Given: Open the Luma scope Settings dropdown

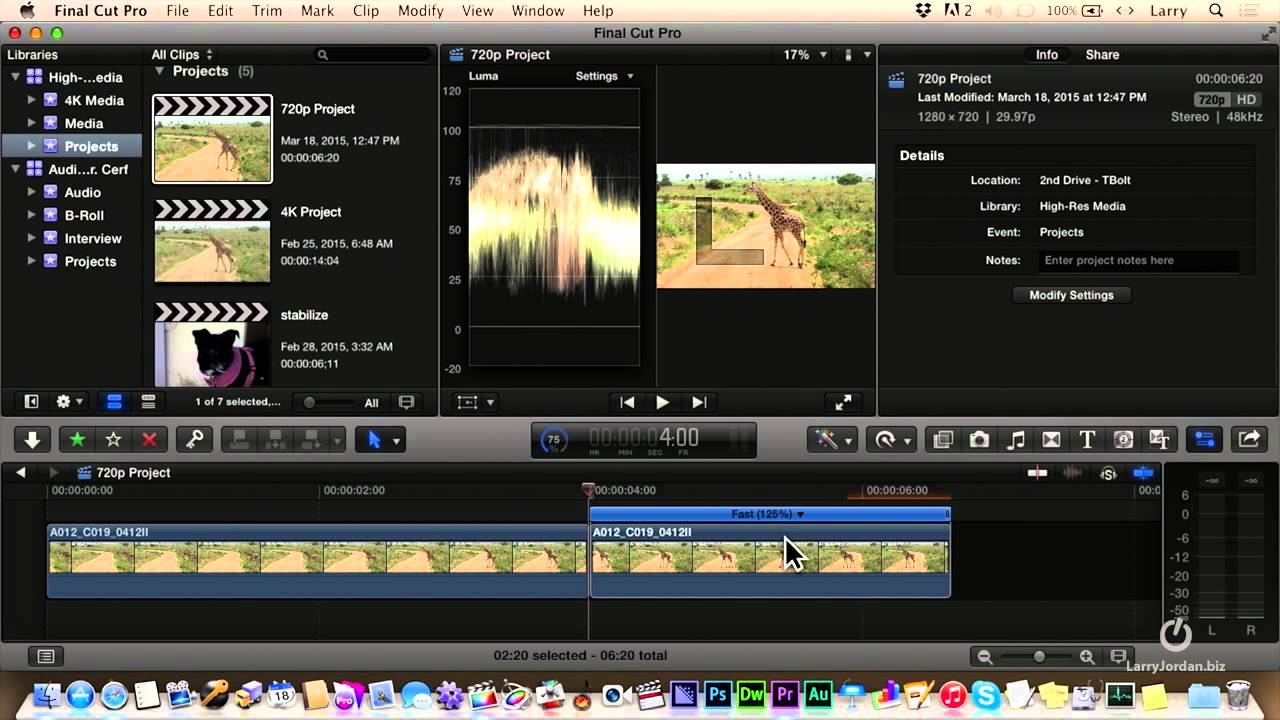Looking at the screenshot, I should tap(605, 76).
